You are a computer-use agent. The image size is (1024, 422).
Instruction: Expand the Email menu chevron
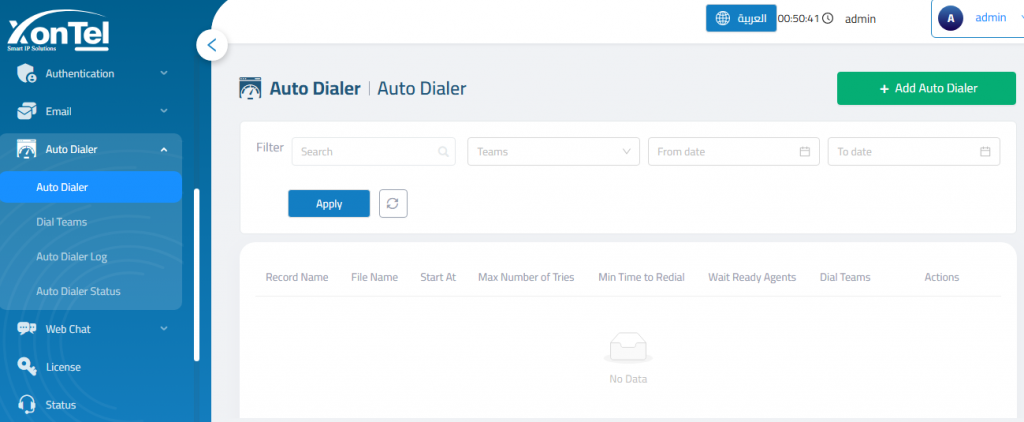[164, 112]
